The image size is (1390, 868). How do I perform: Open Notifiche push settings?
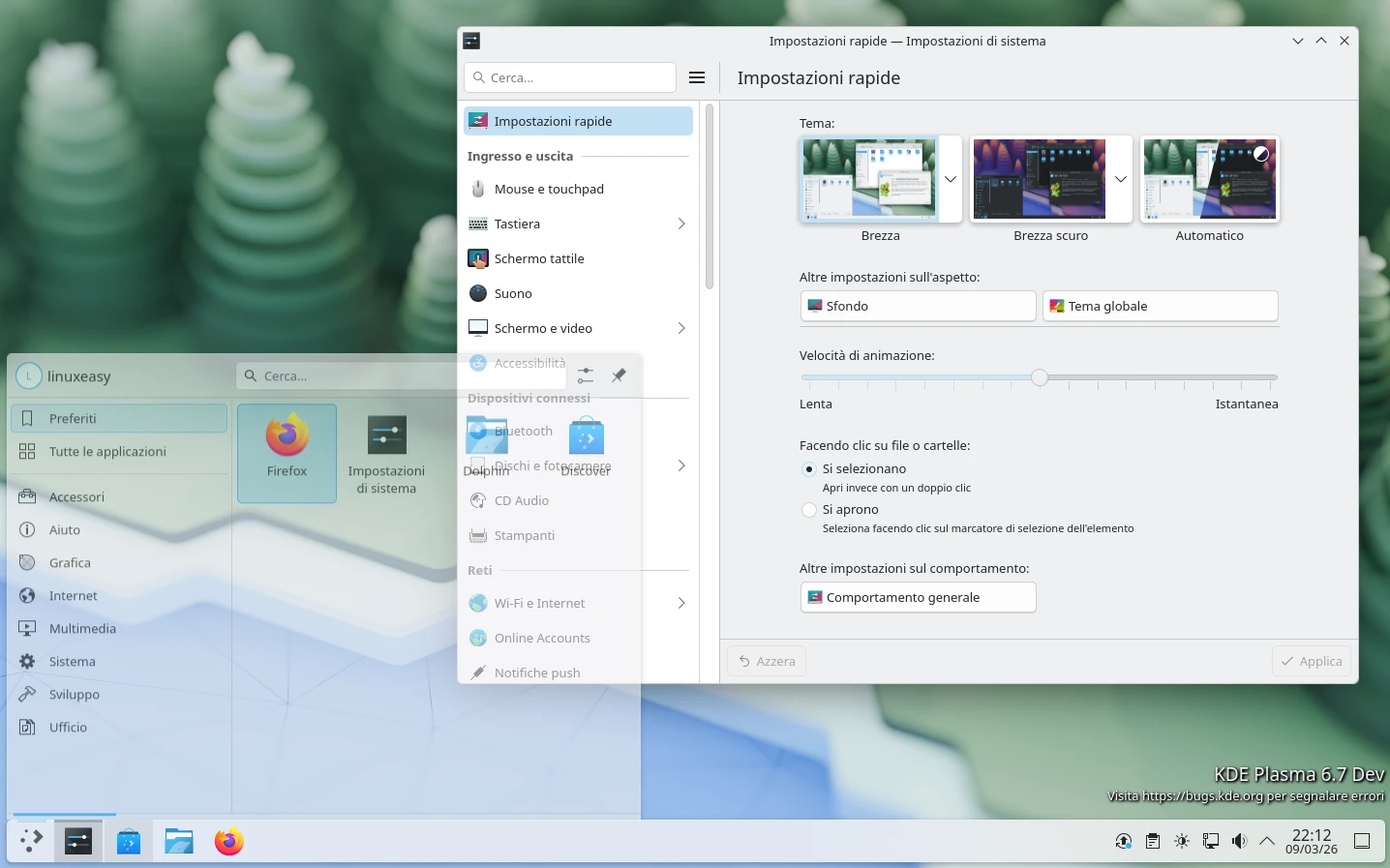tap(536, 673)
